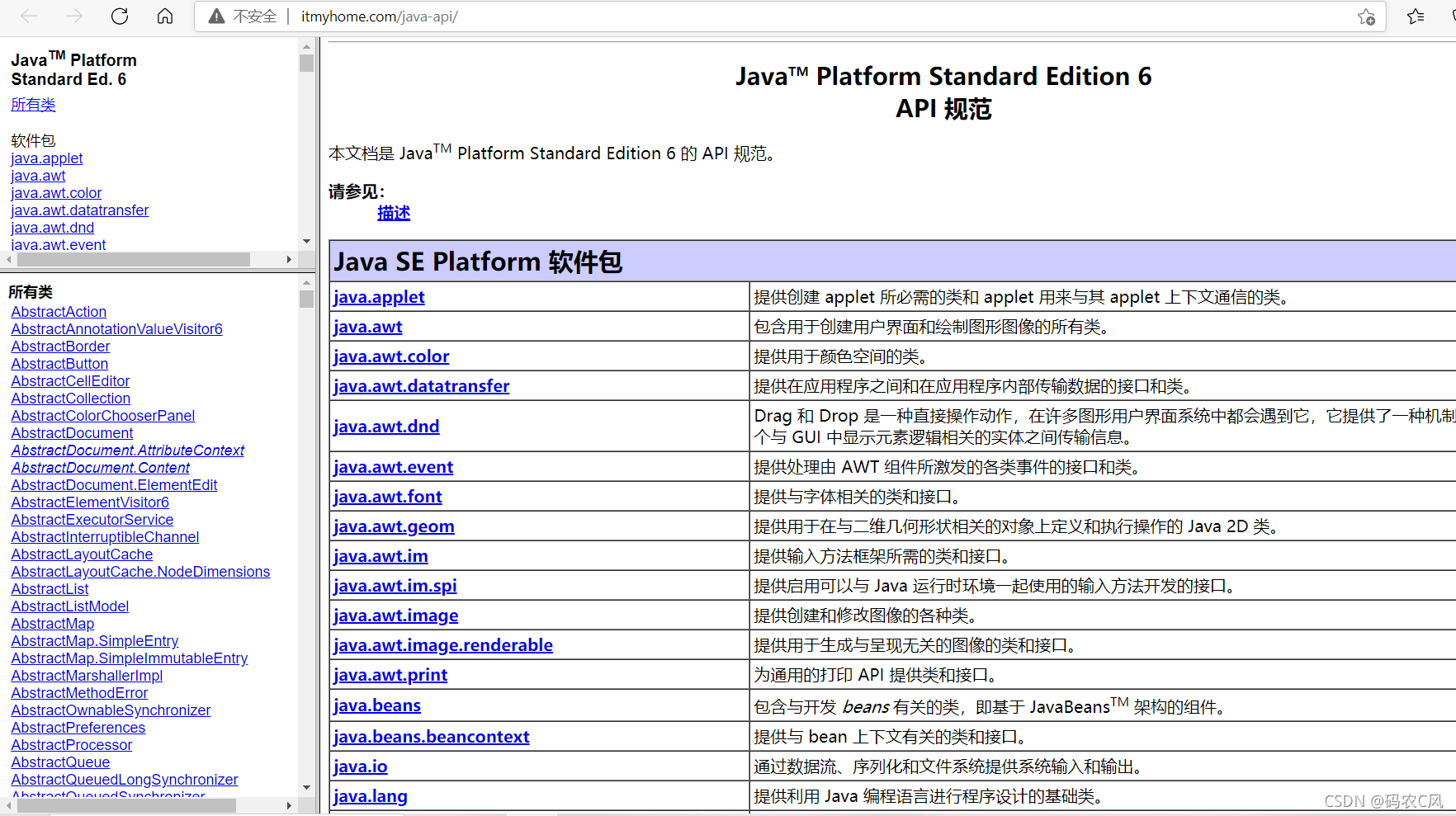Open java.awt.datatransfer in left package list
The image size is (1456, 816).
pyautogui.click(x=80, y=210)
